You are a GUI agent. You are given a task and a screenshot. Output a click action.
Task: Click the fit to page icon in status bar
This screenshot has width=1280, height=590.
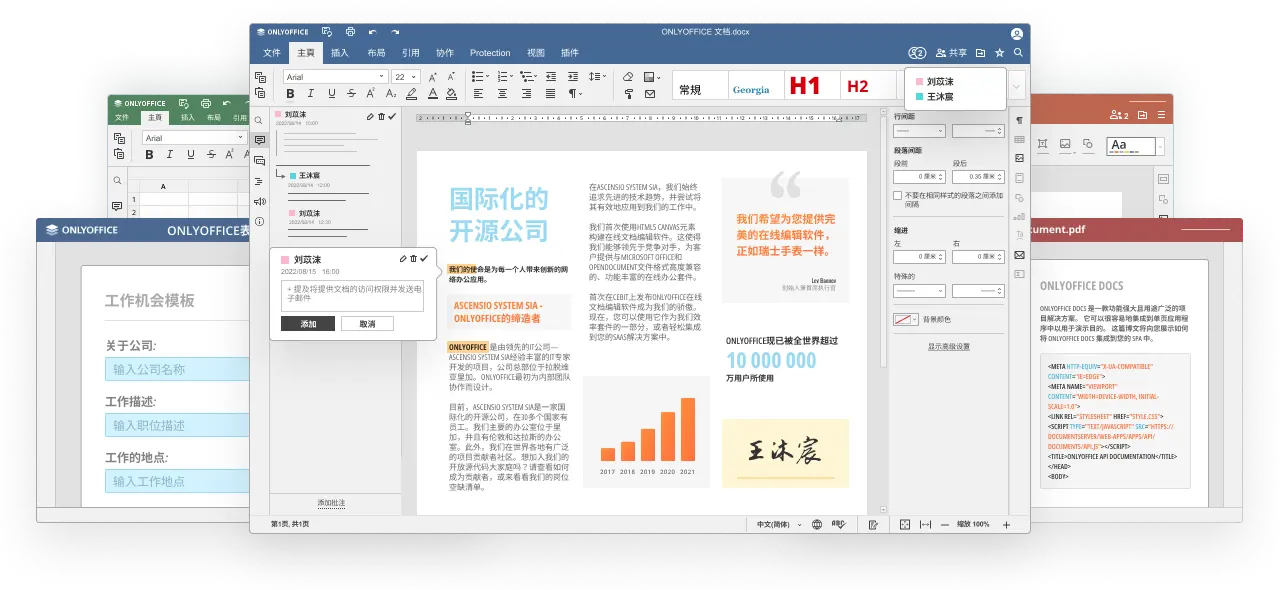coord(905,524)
